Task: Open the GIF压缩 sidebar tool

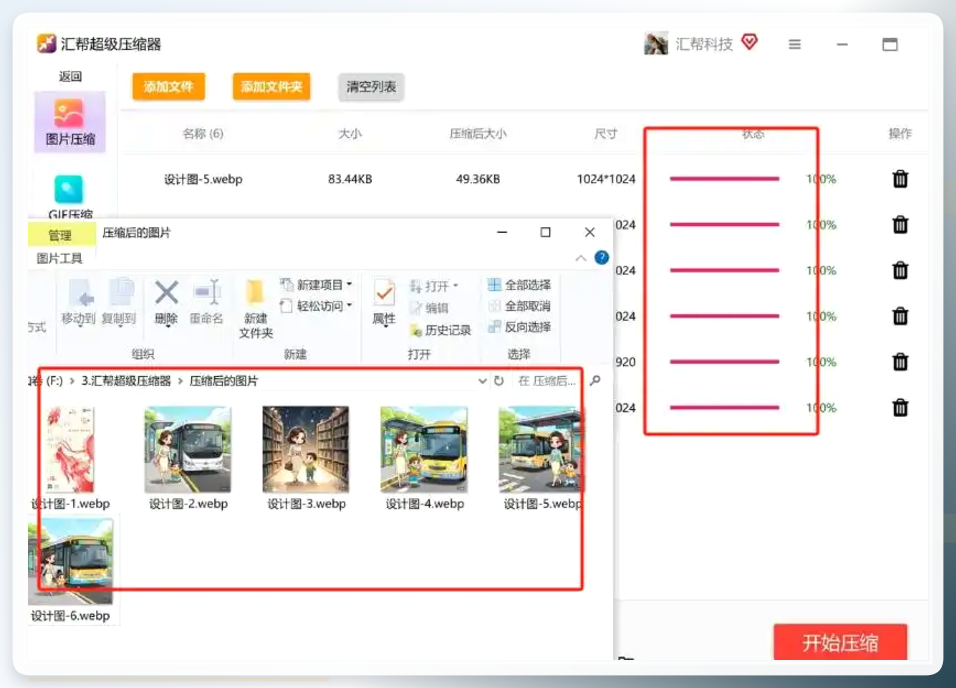Action: tap(70, 195)
